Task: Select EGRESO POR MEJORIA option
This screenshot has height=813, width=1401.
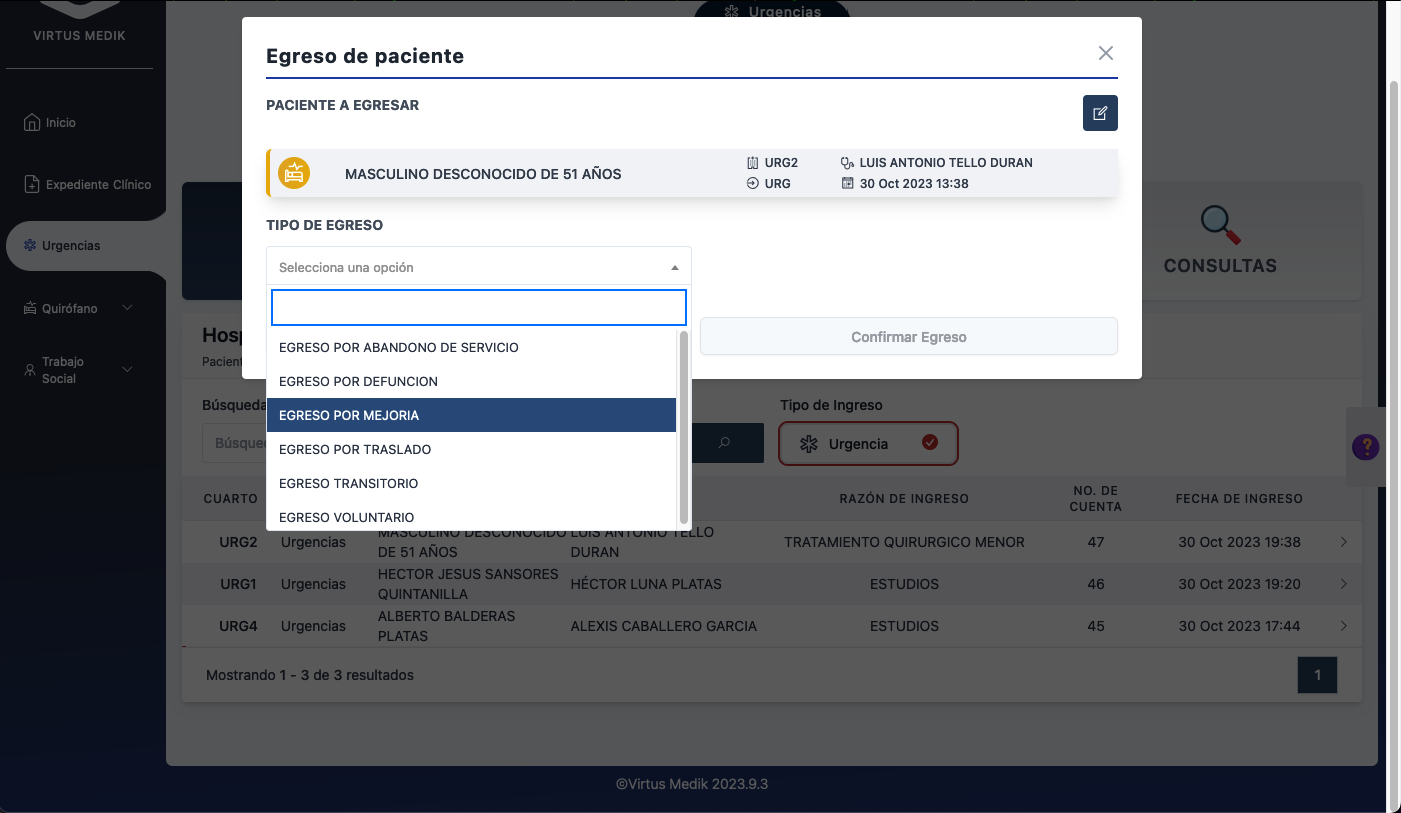Action: pos(471,415)
